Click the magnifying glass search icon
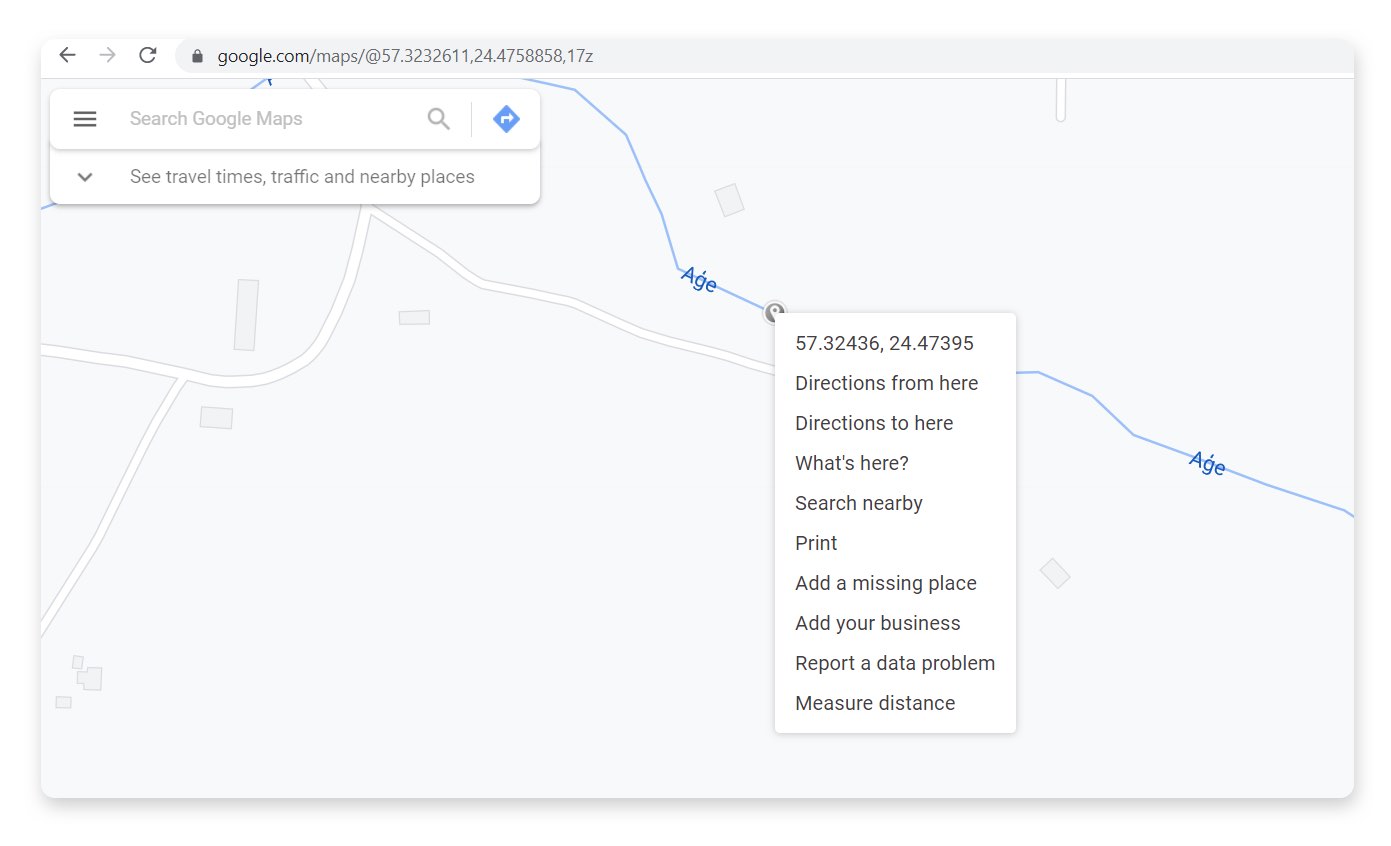 (x=438, y=119)
